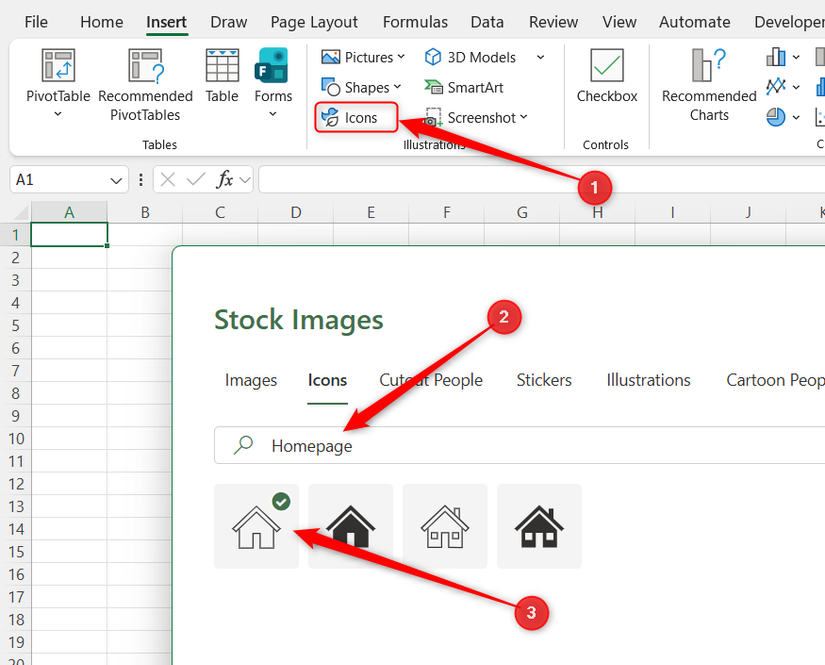Insert line or area chart
Viewport: 825px width, 665px height.
pyautogui.click(x=776, y=86)
